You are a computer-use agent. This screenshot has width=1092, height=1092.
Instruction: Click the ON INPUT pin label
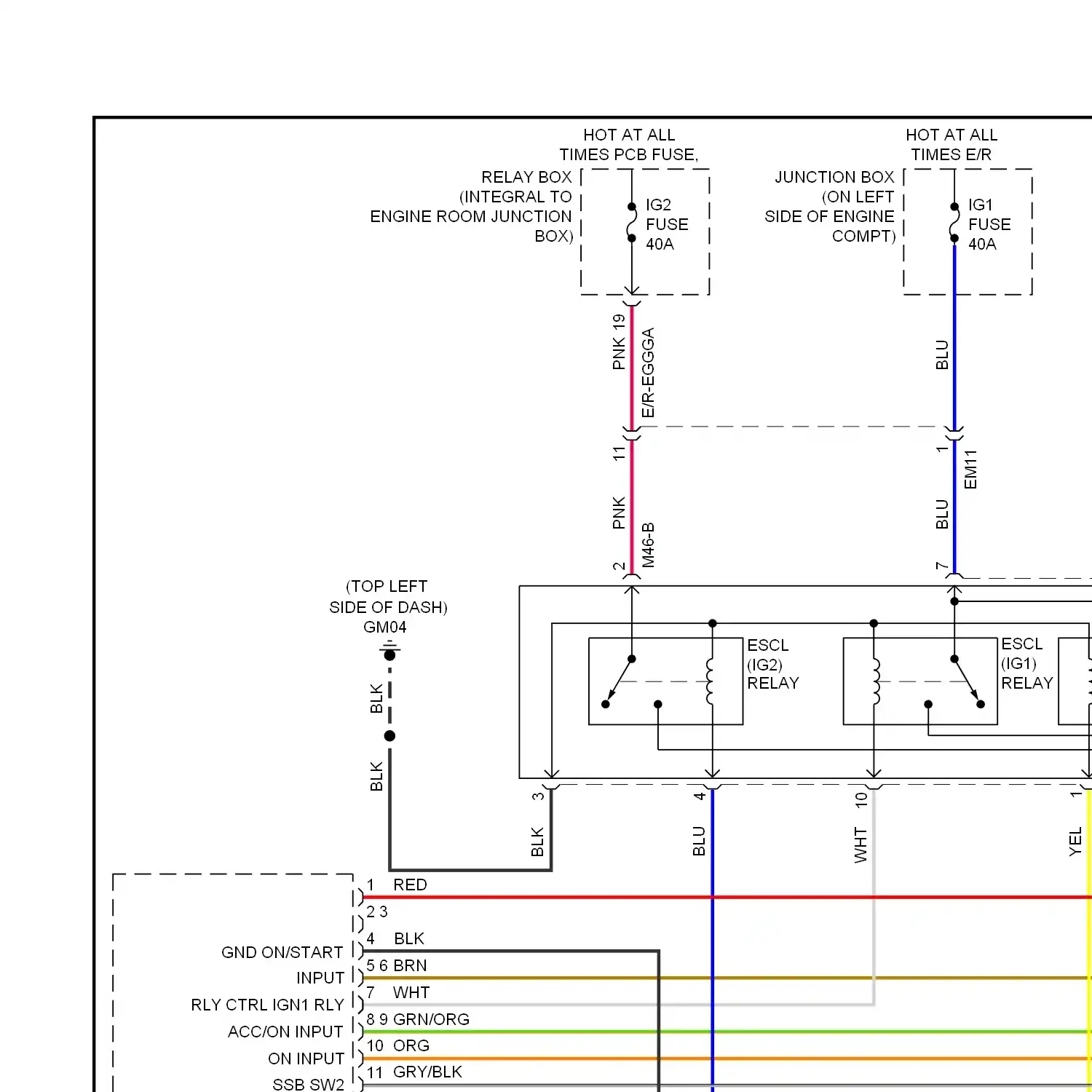(306, 1059)
